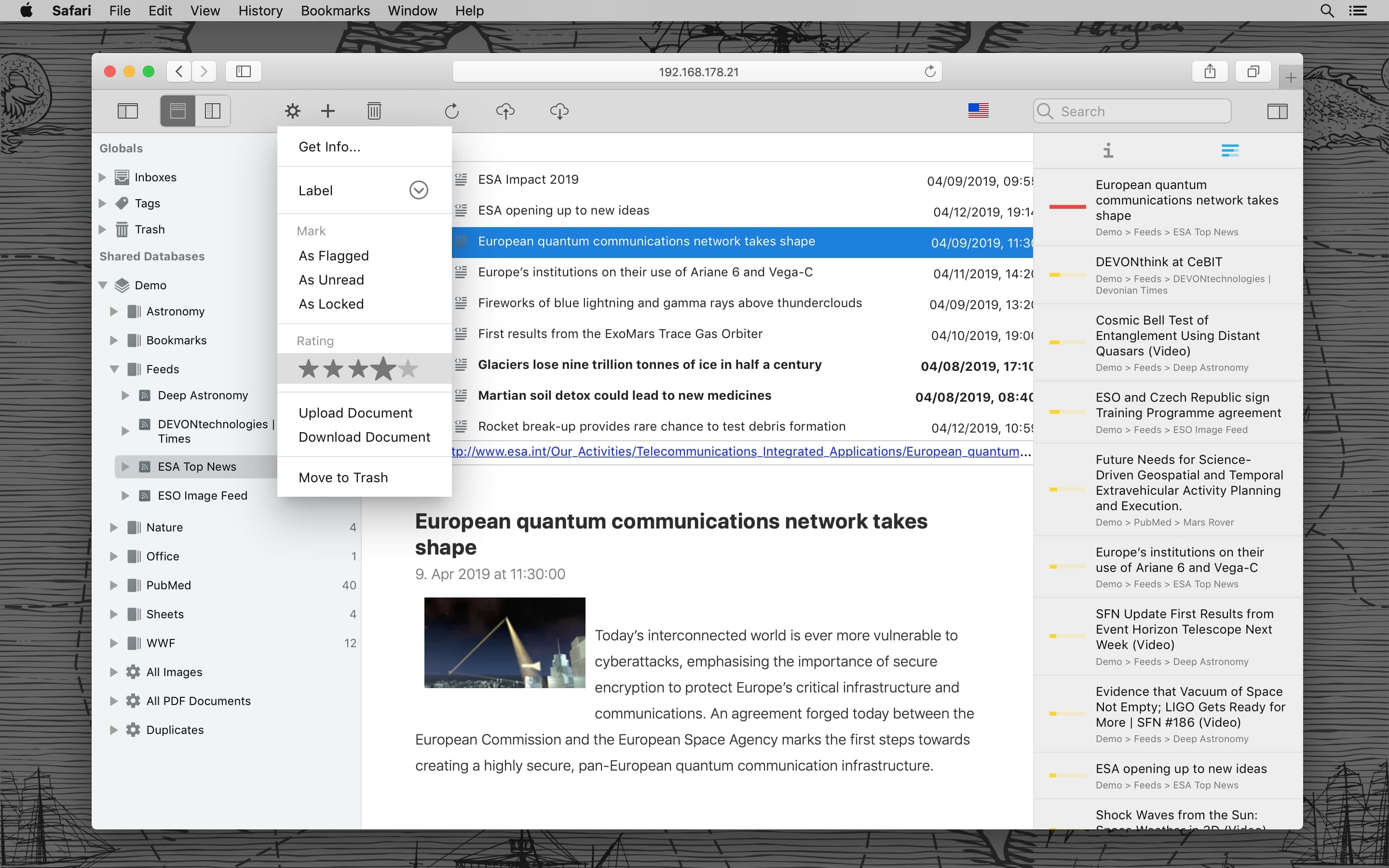Click the trash can toolbar icon

(374, 111)
